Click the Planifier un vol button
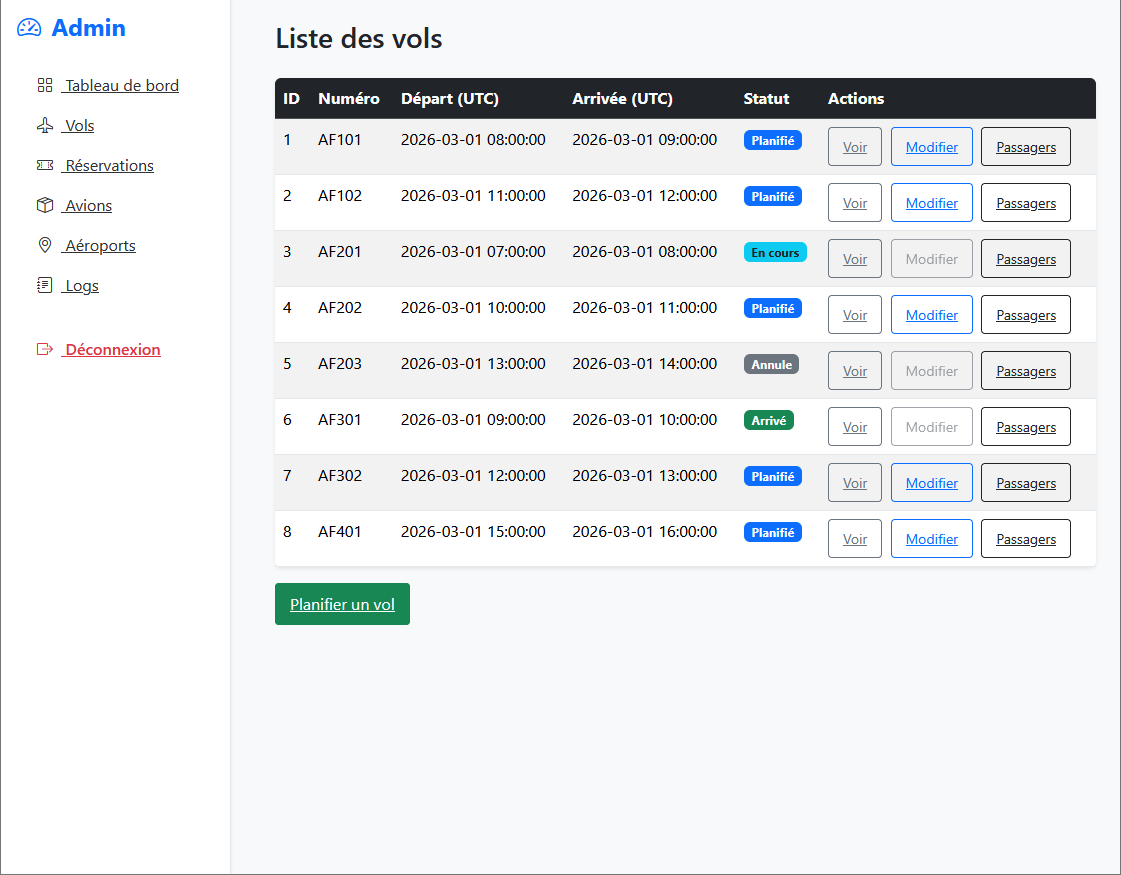The height and width of the screenshot is (875, 1121). point(342,604)
